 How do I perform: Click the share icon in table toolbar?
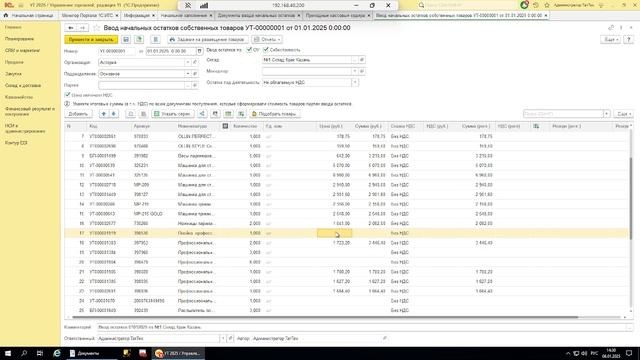(202, 114)
